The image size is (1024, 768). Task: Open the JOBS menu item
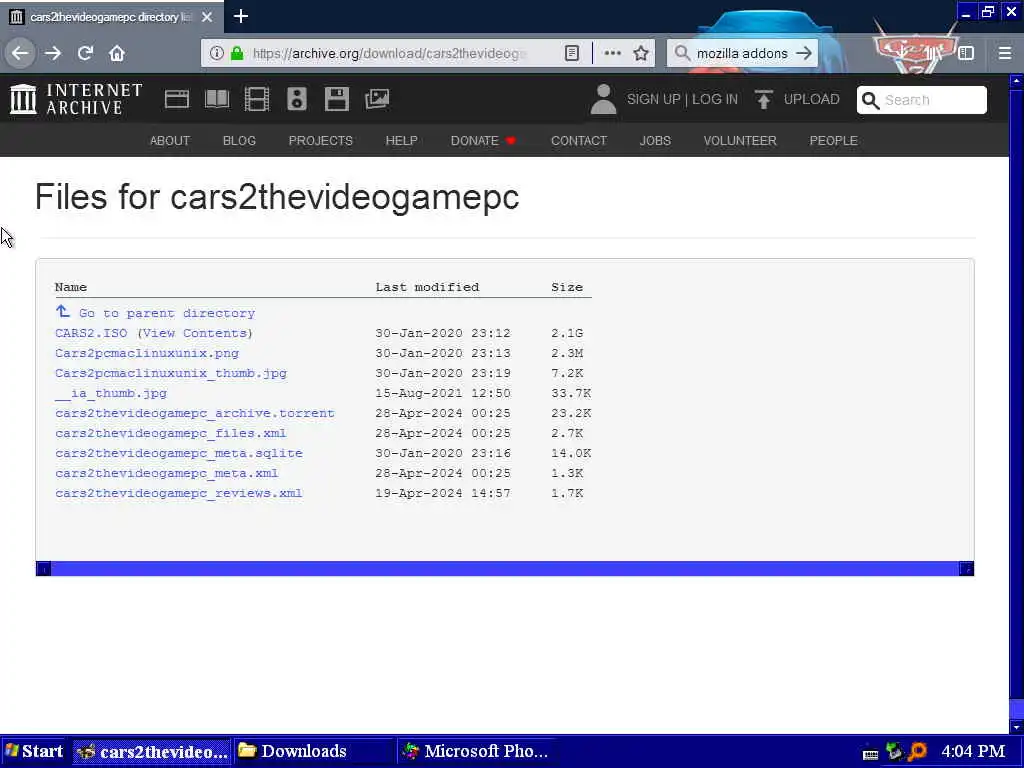655,140
